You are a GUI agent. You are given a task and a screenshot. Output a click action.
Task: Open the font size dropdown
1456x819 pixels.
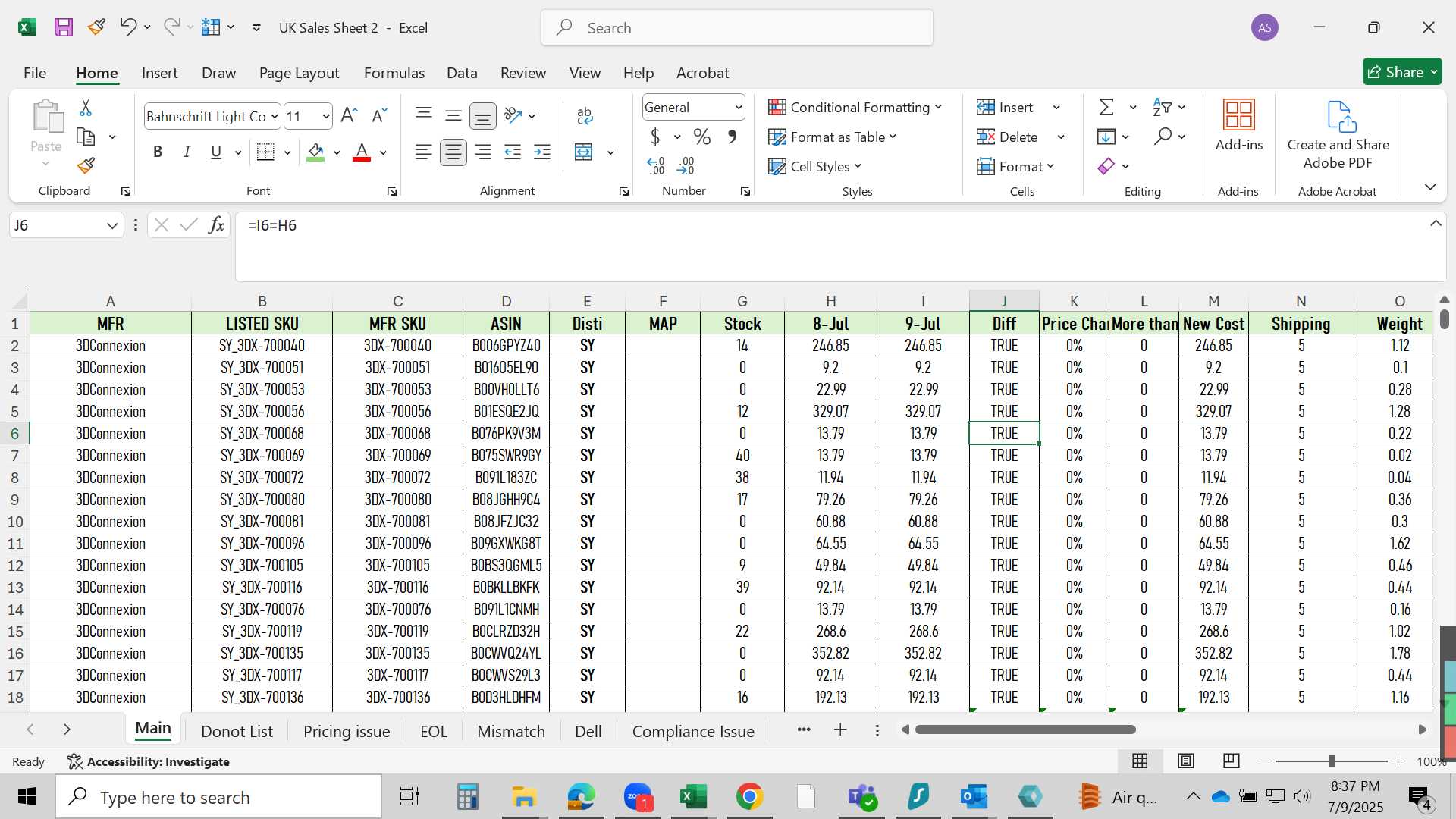coord(326,116)
